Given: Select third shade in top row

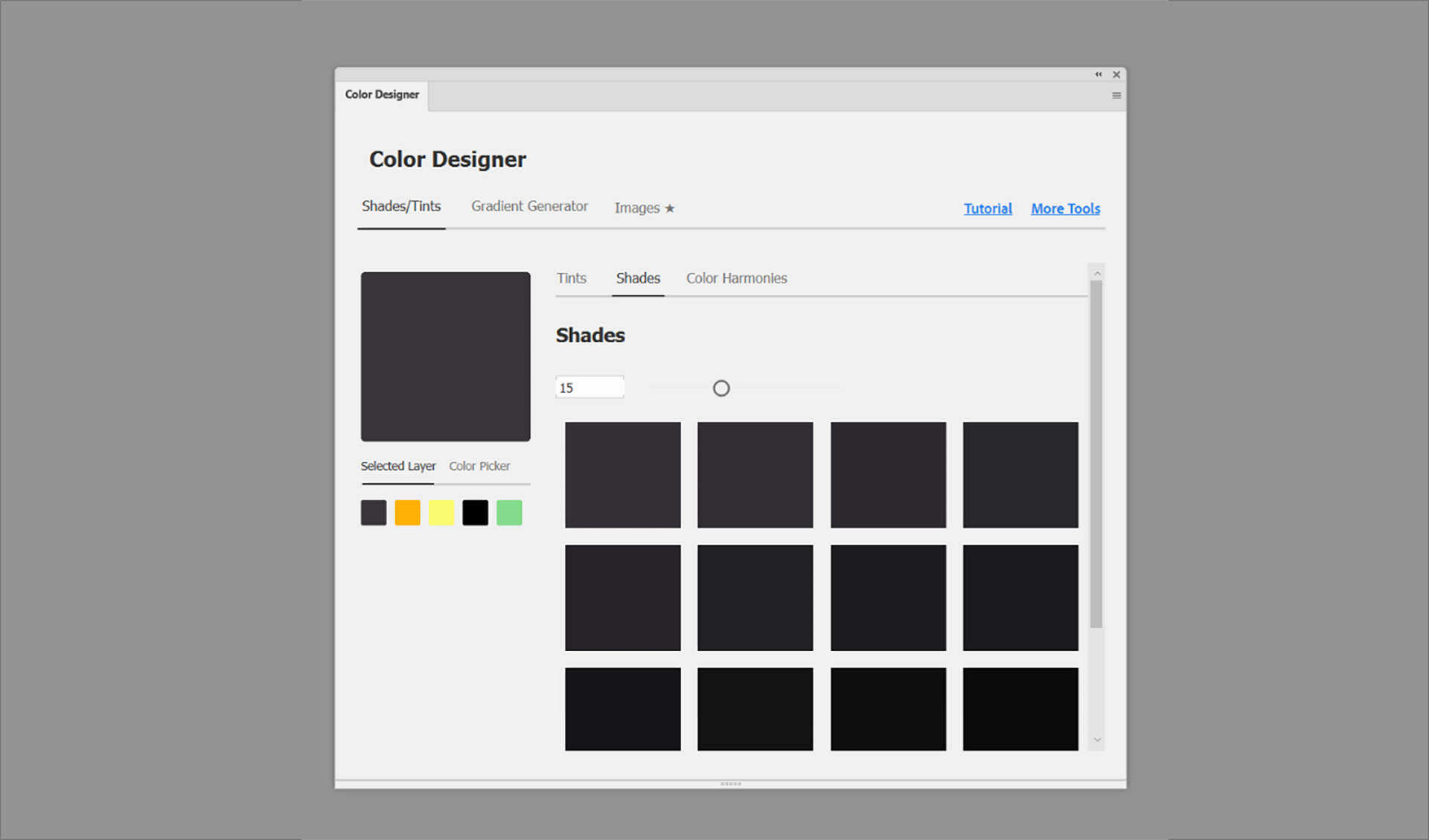Looking at the screenshot, I should point(889,475).
